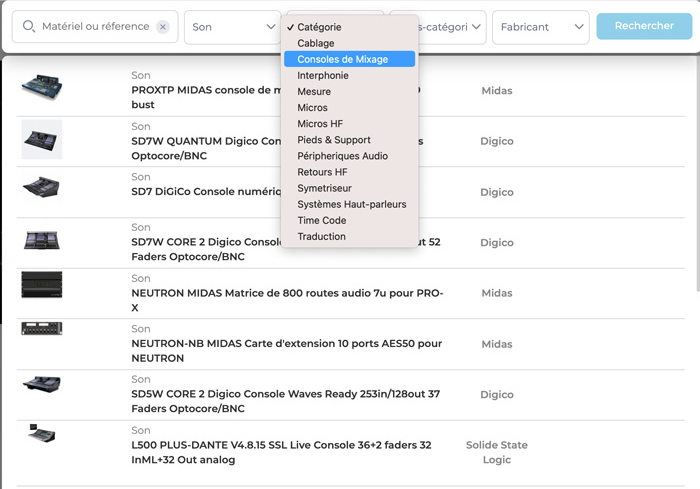This screenshot has height=489, width=700.
Task: Open the SD7W CORE 2 Digico thumbnail
Action: pyautogui.click(x=42, y=240)
